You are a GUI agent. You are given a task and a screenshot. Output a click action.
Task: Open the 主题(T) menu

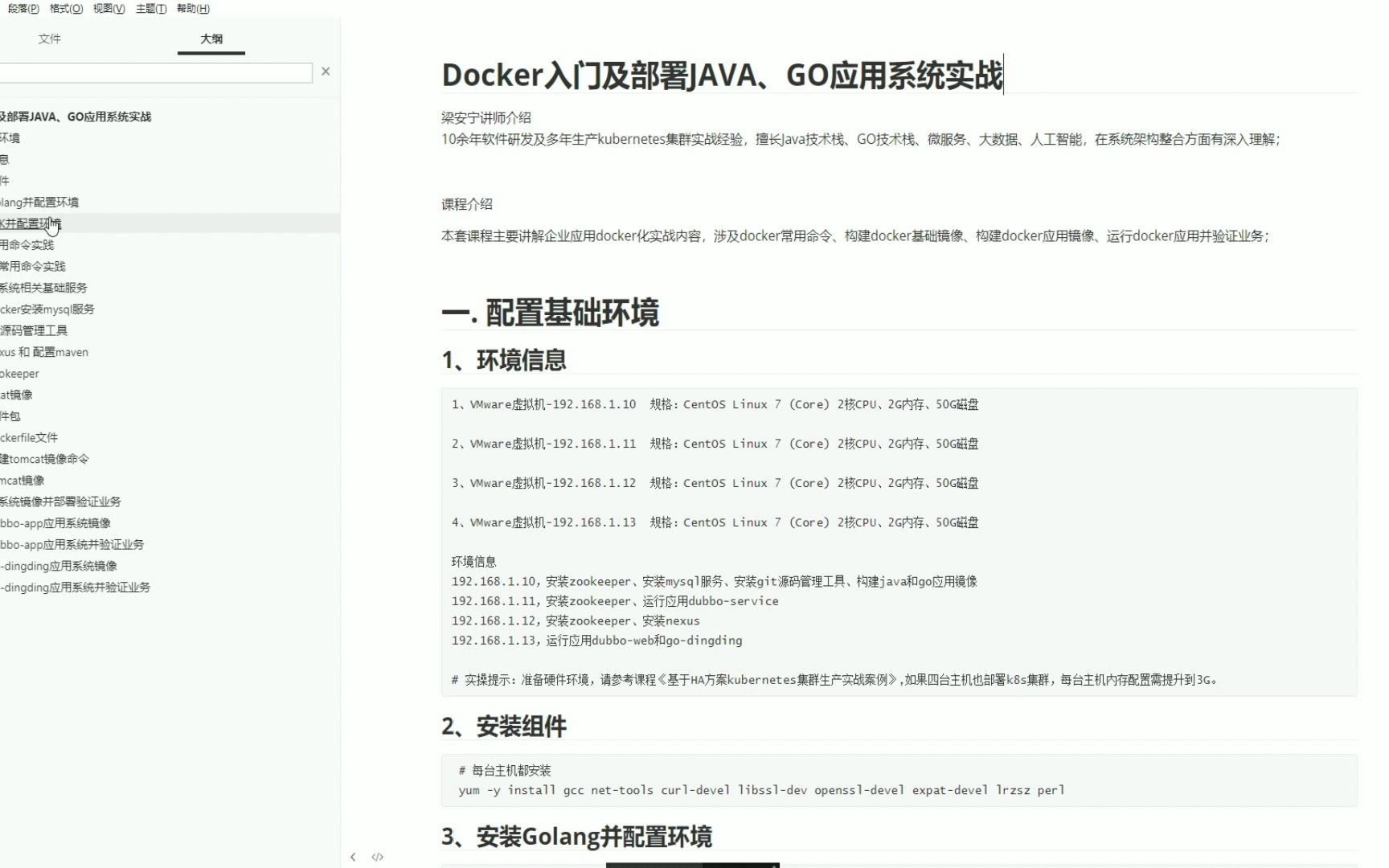150,9
